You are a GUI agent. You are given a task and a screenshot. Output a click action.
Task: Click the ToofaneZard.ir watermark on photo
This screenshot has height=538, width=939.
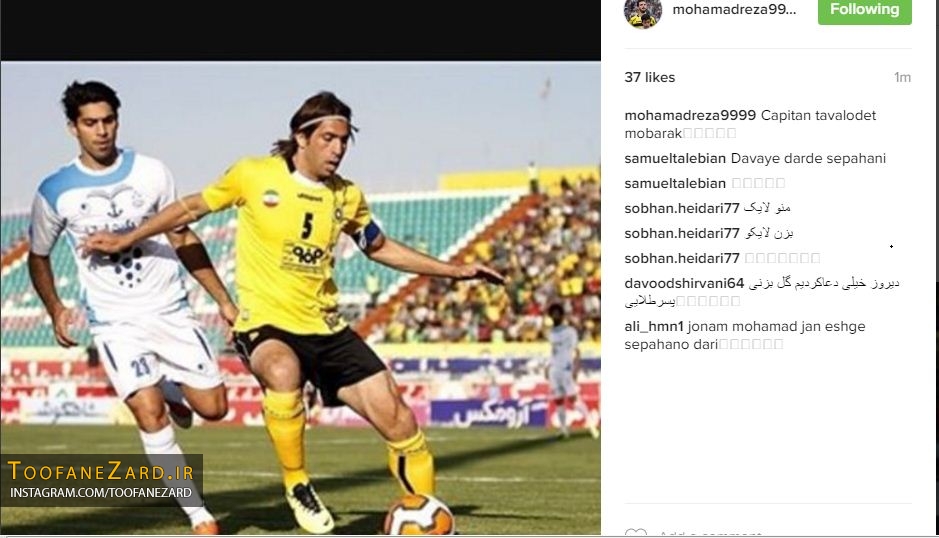click(101, 471)
